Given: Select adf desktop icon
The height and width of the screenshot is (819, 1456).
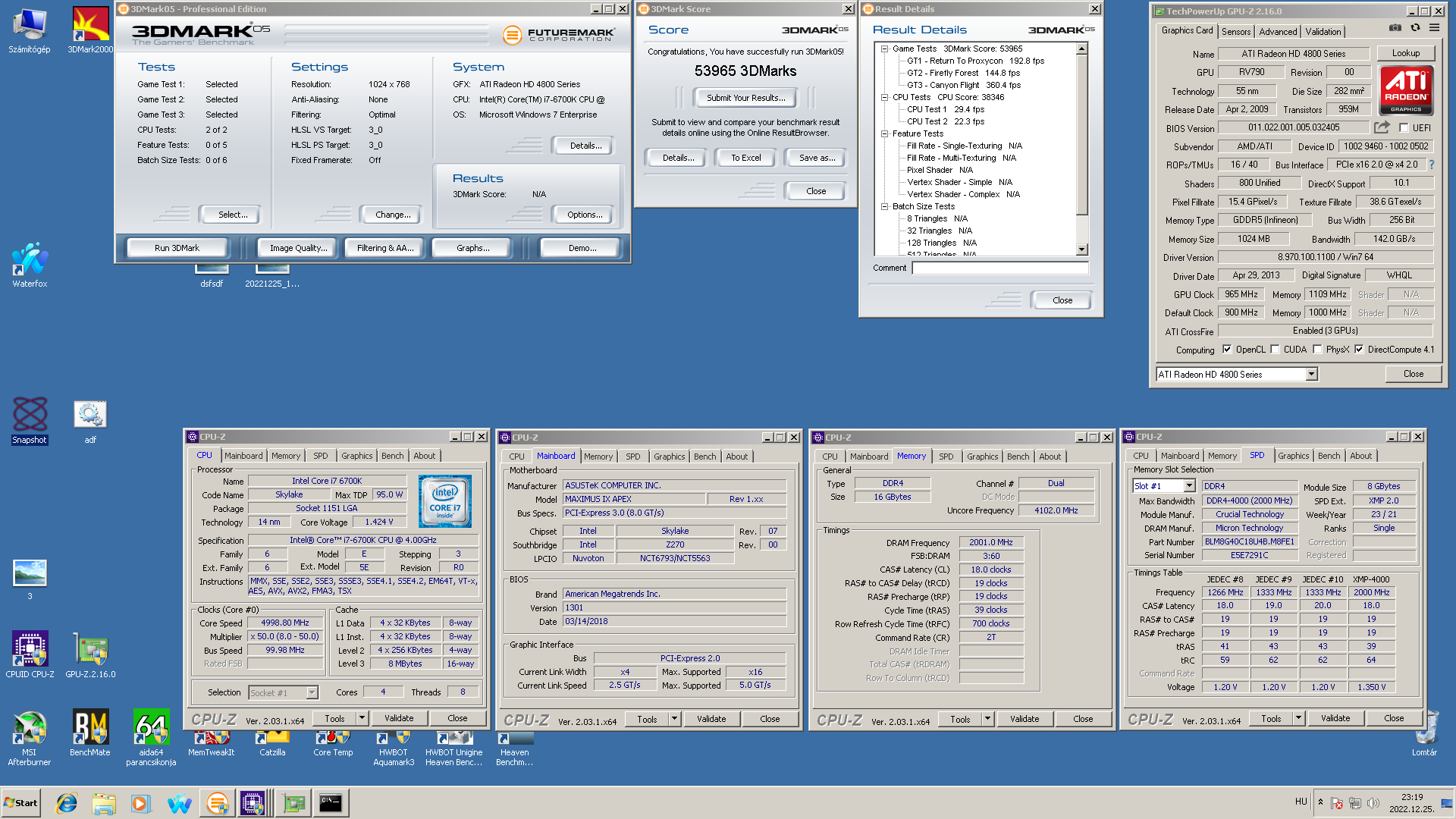Looking at the screenshot, I should 90,422.
